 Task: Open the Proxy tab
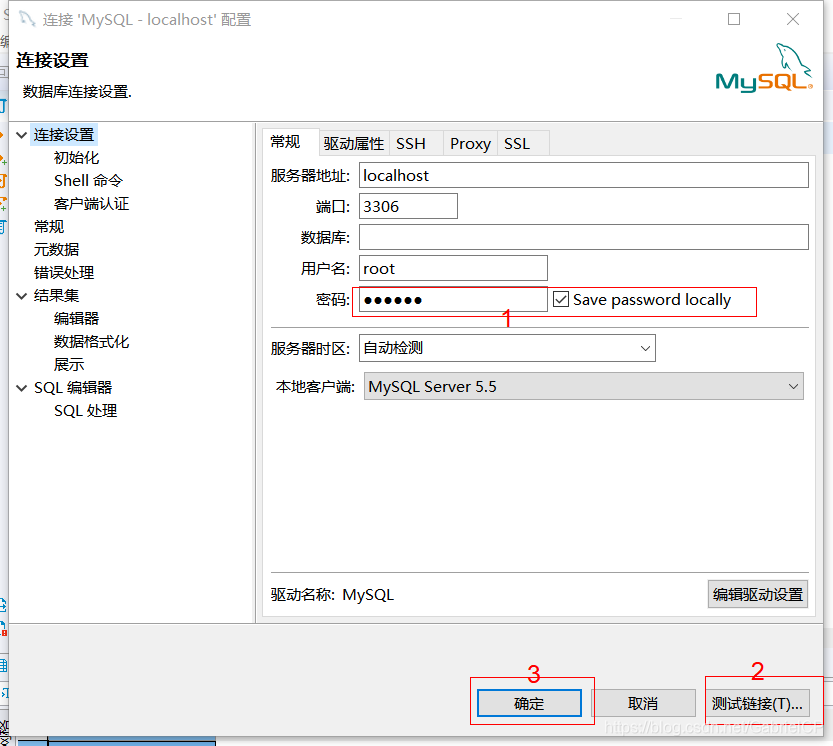470,143
